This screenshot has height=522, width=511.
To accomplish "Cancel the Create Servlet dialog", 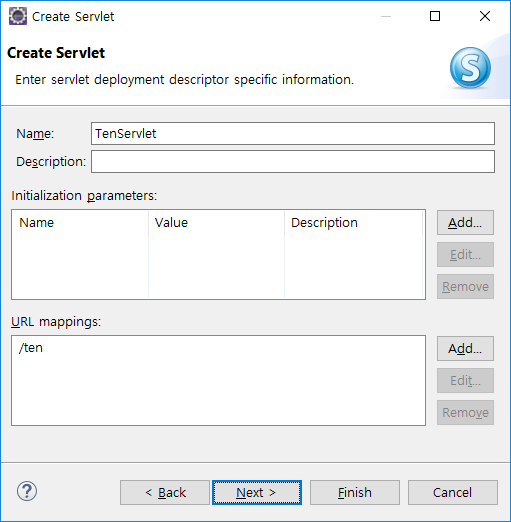I will (453, 492).
